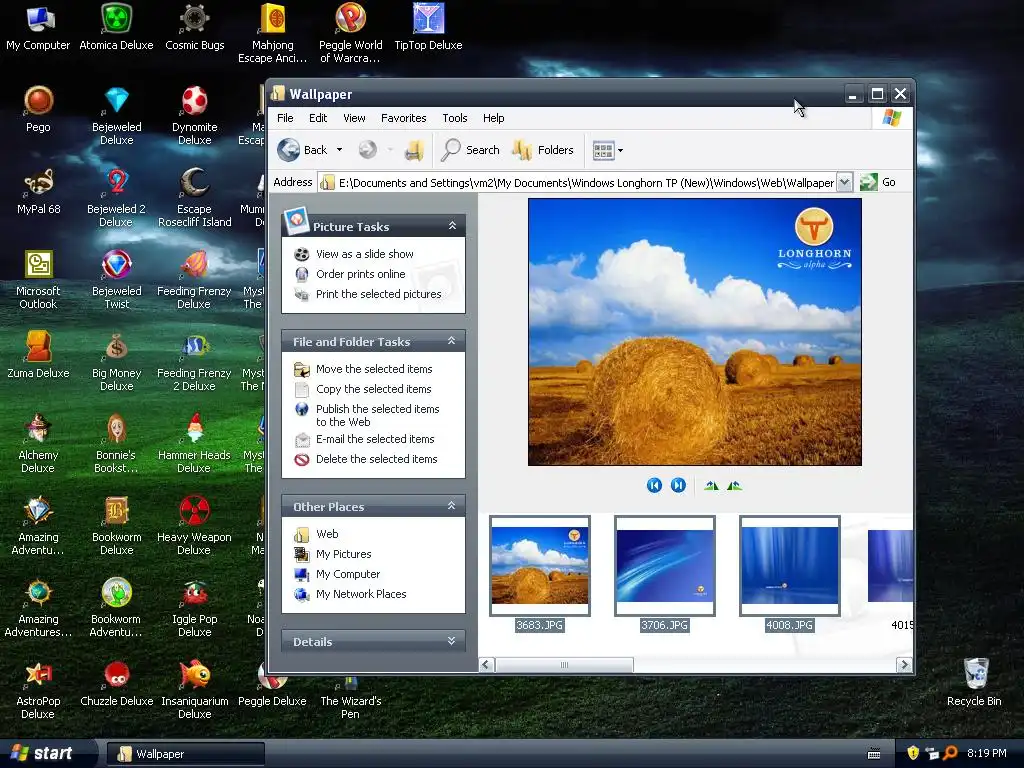Click the Previous Image filmstrip button

coord(654,485)
